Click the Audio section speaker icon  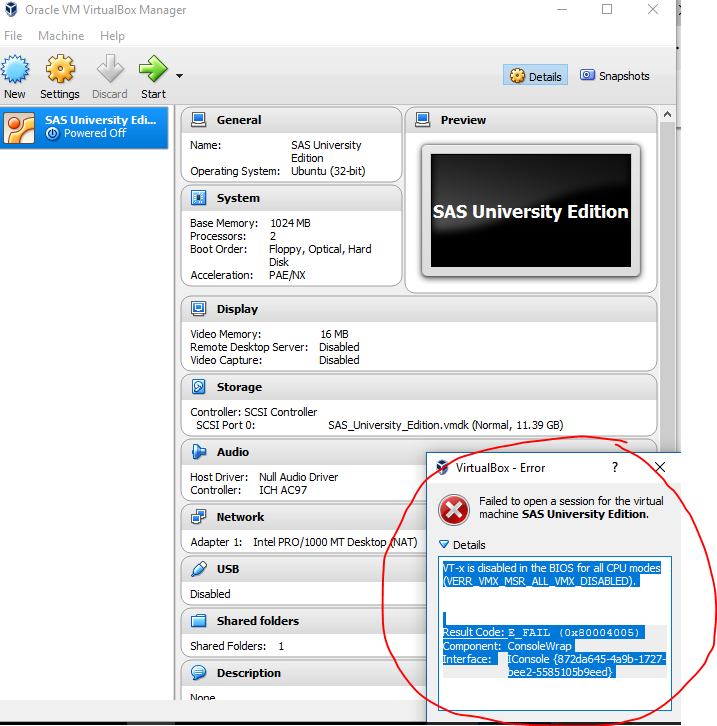(x=199, y=451)
